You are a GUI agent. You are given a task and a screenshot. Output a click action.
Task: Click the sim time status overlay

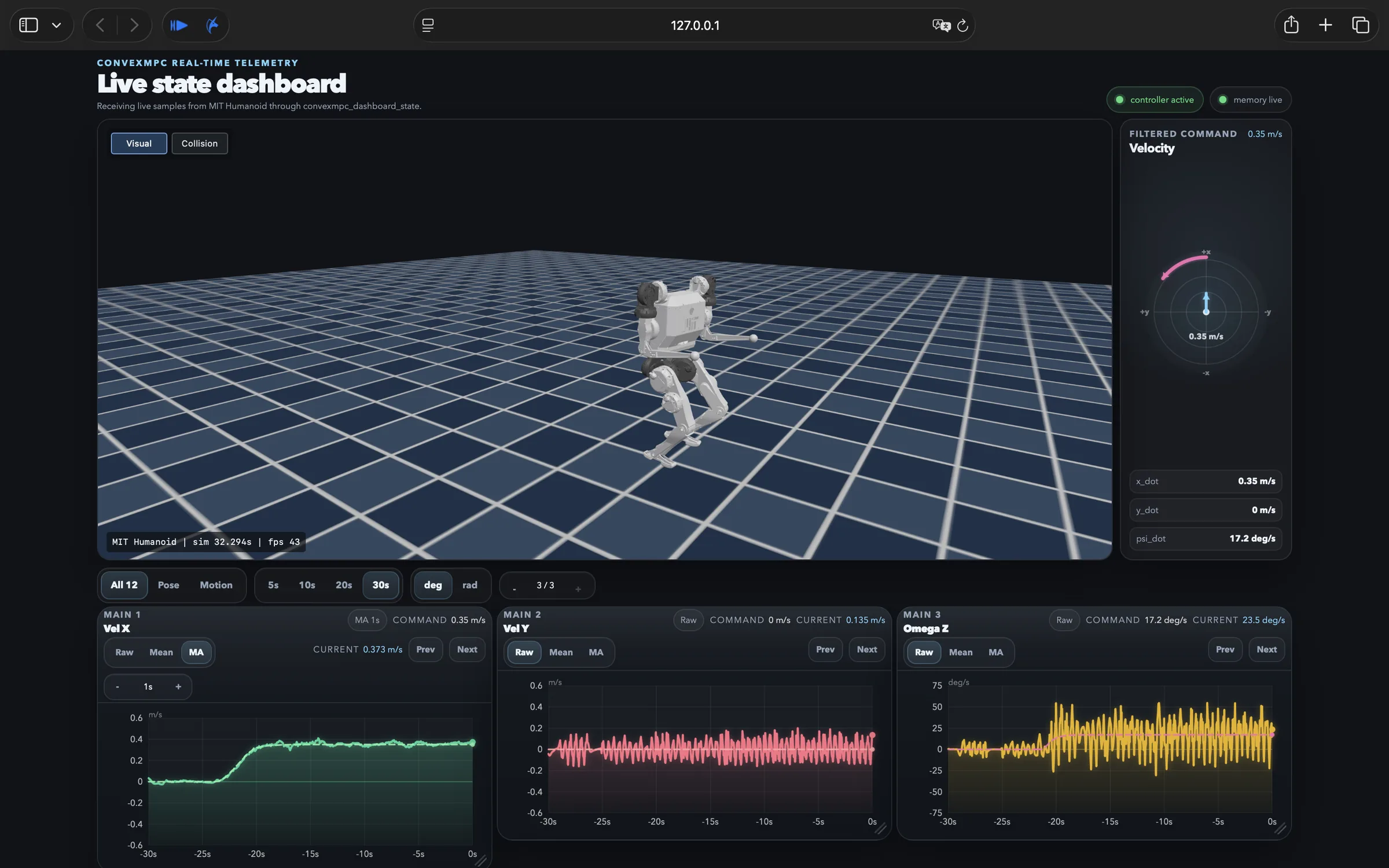pos(206,542)
